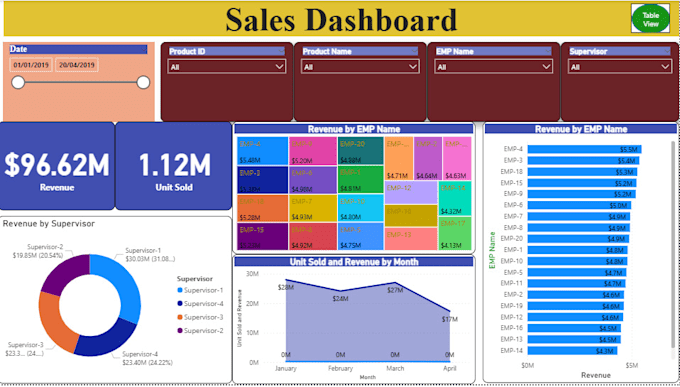The image size is (680, 387).
Task: Click the end date field 20/04/2019
Action: [77, 65]
